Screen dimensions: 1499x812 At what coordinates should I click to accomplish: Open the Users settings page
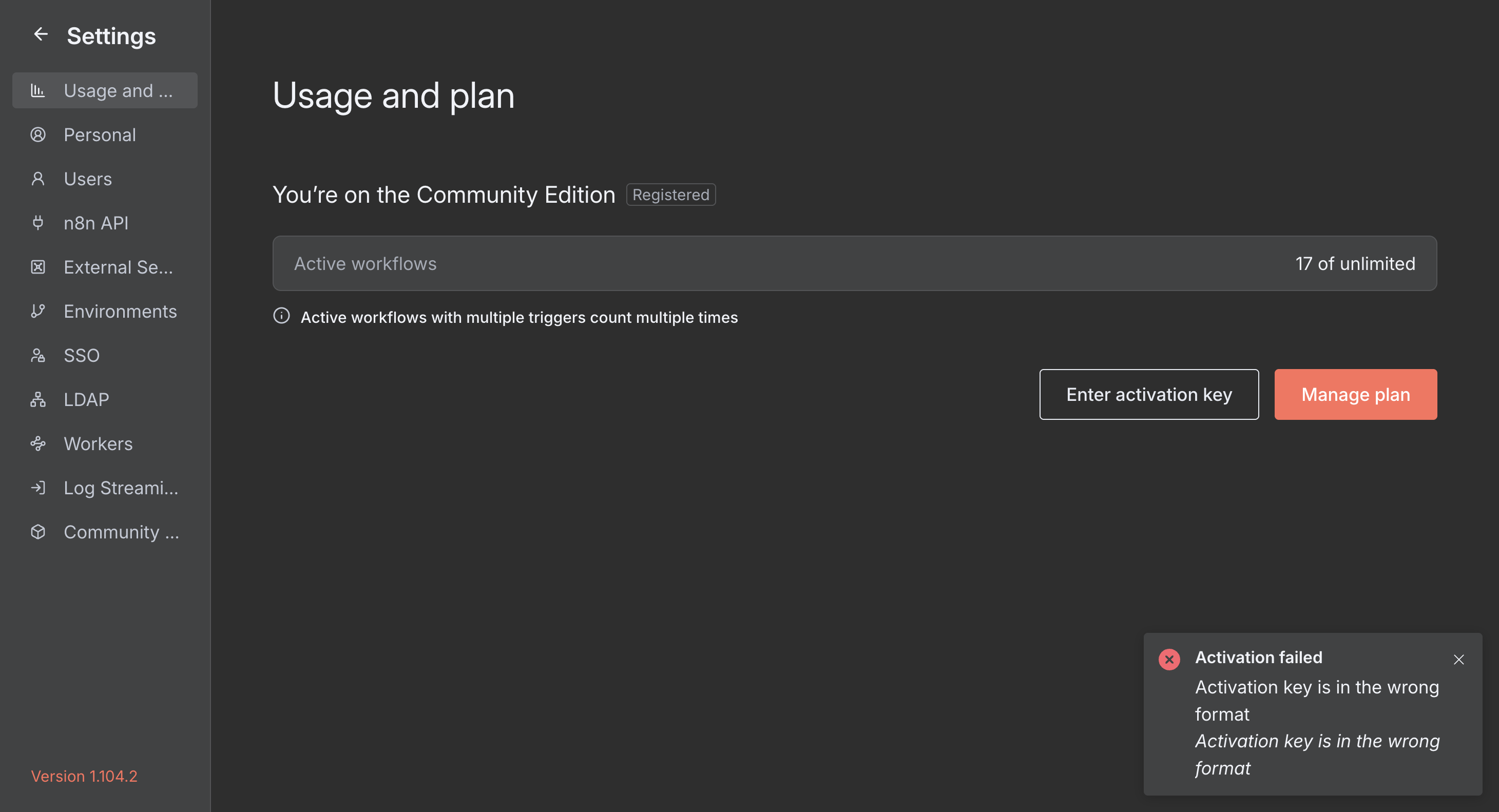pyautogui.click(x=88, y=179)
